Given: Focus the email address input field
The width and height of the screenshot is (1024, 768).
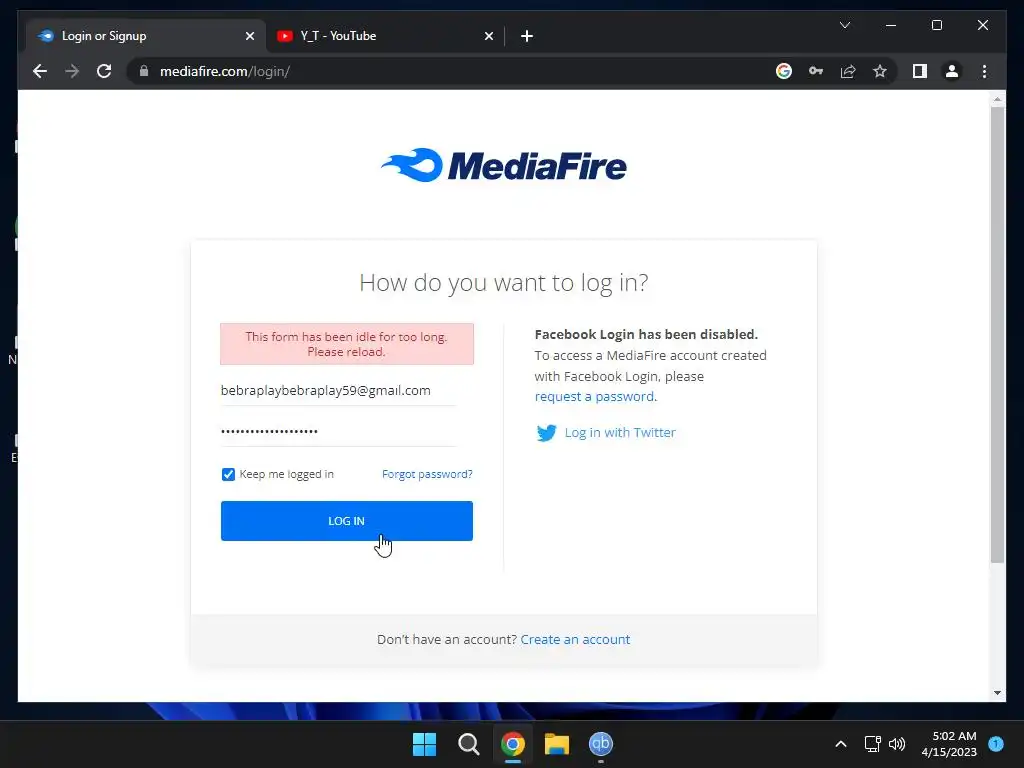Looking at the screenshot, I should tap(338, 391).
